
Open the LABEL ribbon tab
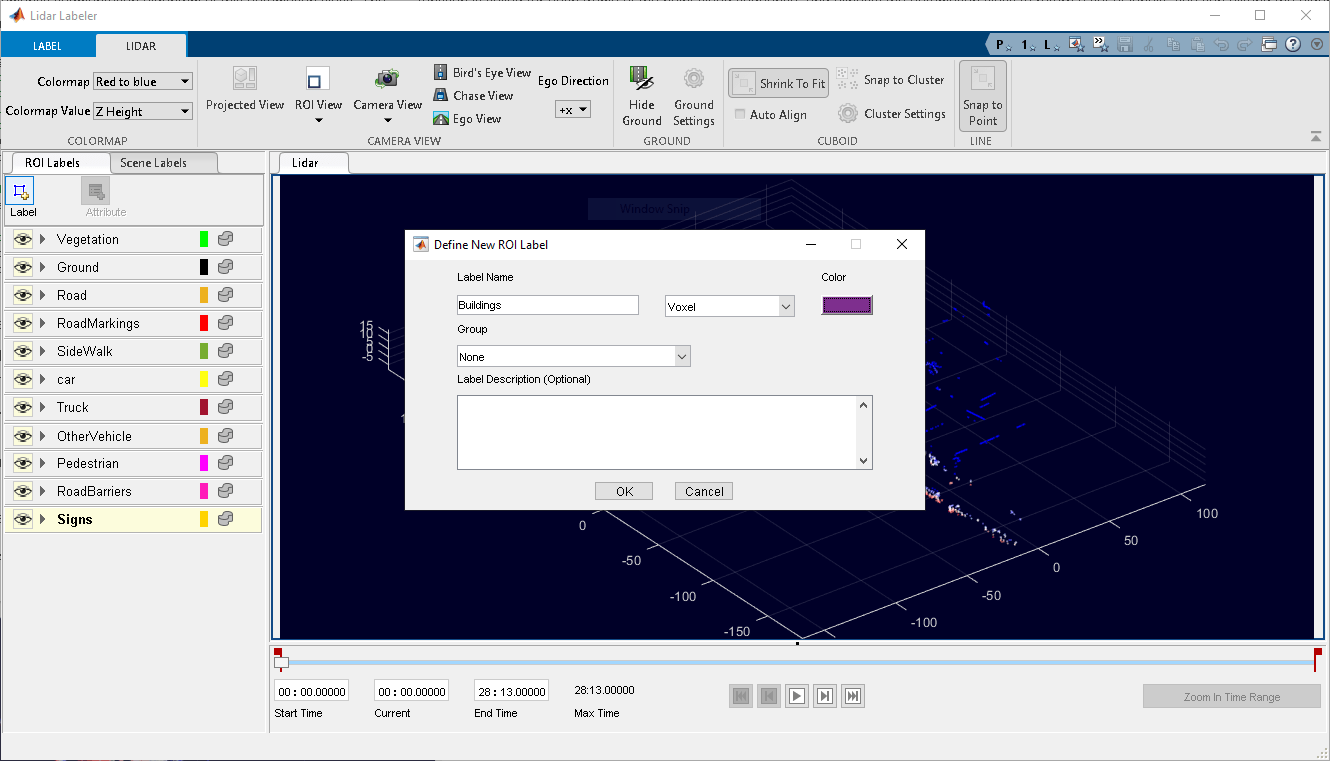47,46
